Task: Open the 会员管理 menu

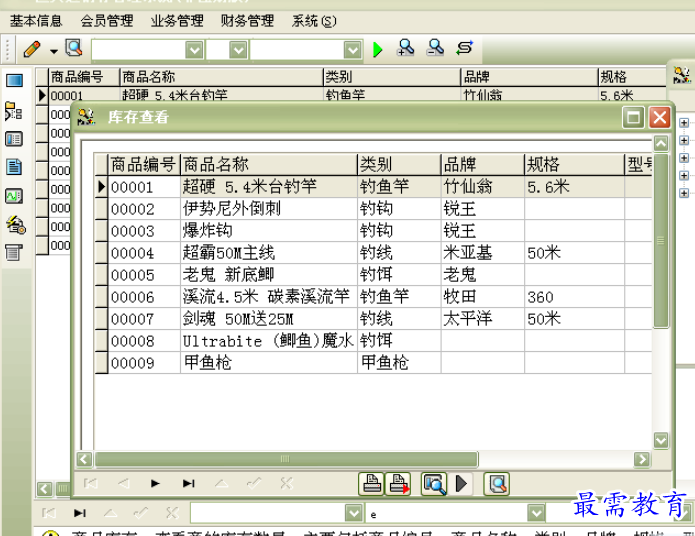Action: (106, 21)
